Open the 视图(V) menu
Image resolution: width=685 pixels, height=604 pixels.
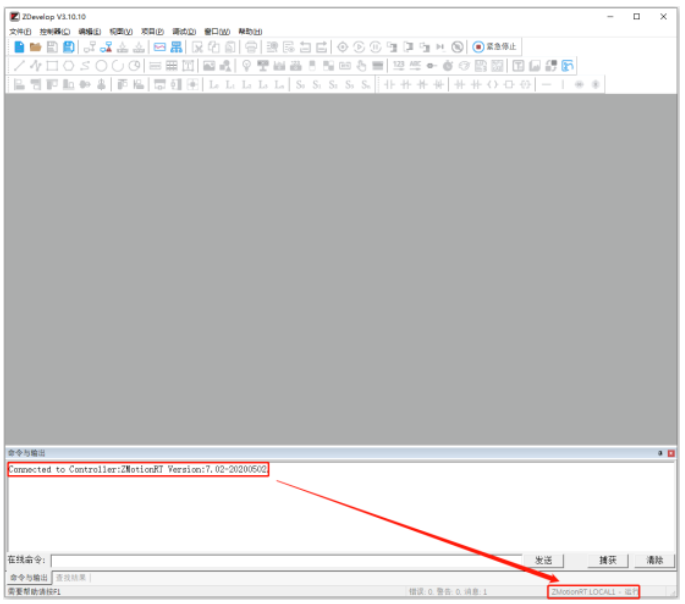(121, 31)
